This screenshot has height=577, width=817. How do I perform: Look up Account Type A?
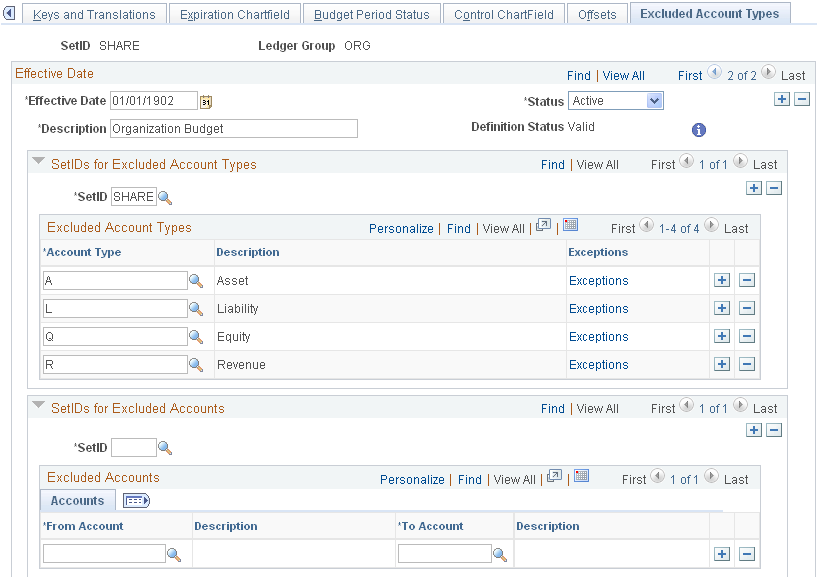(x=196, y=281)
